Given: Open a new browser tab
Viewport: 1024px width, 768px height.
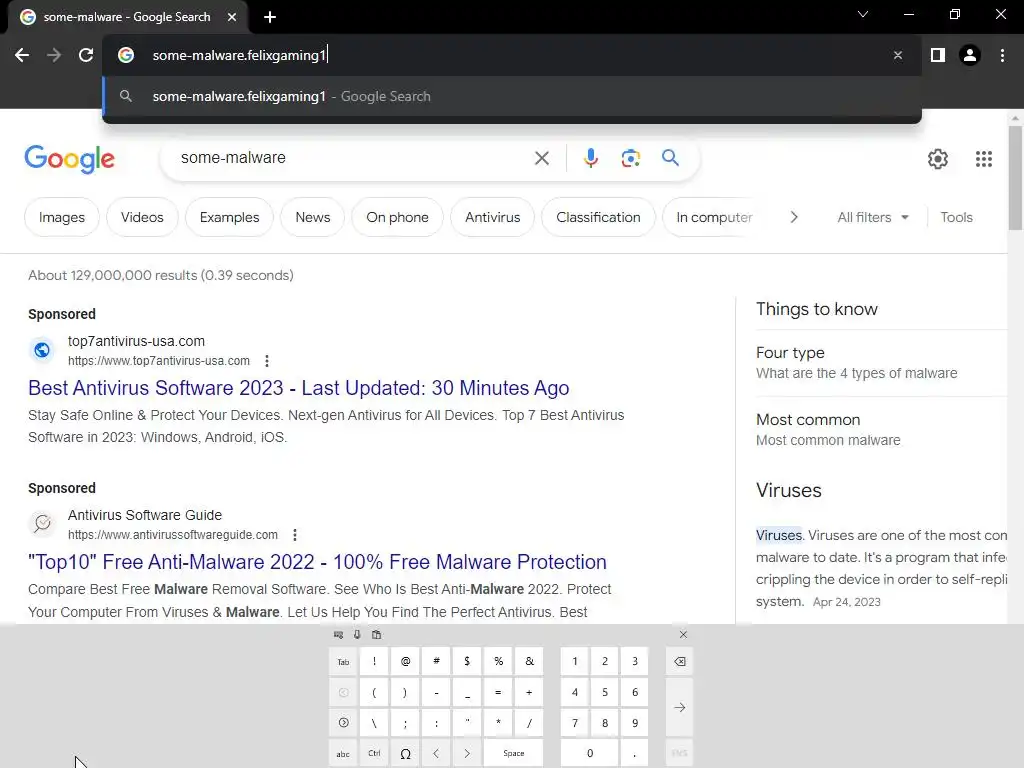Looking at the screenshot, I should click(x=270, y=17).
